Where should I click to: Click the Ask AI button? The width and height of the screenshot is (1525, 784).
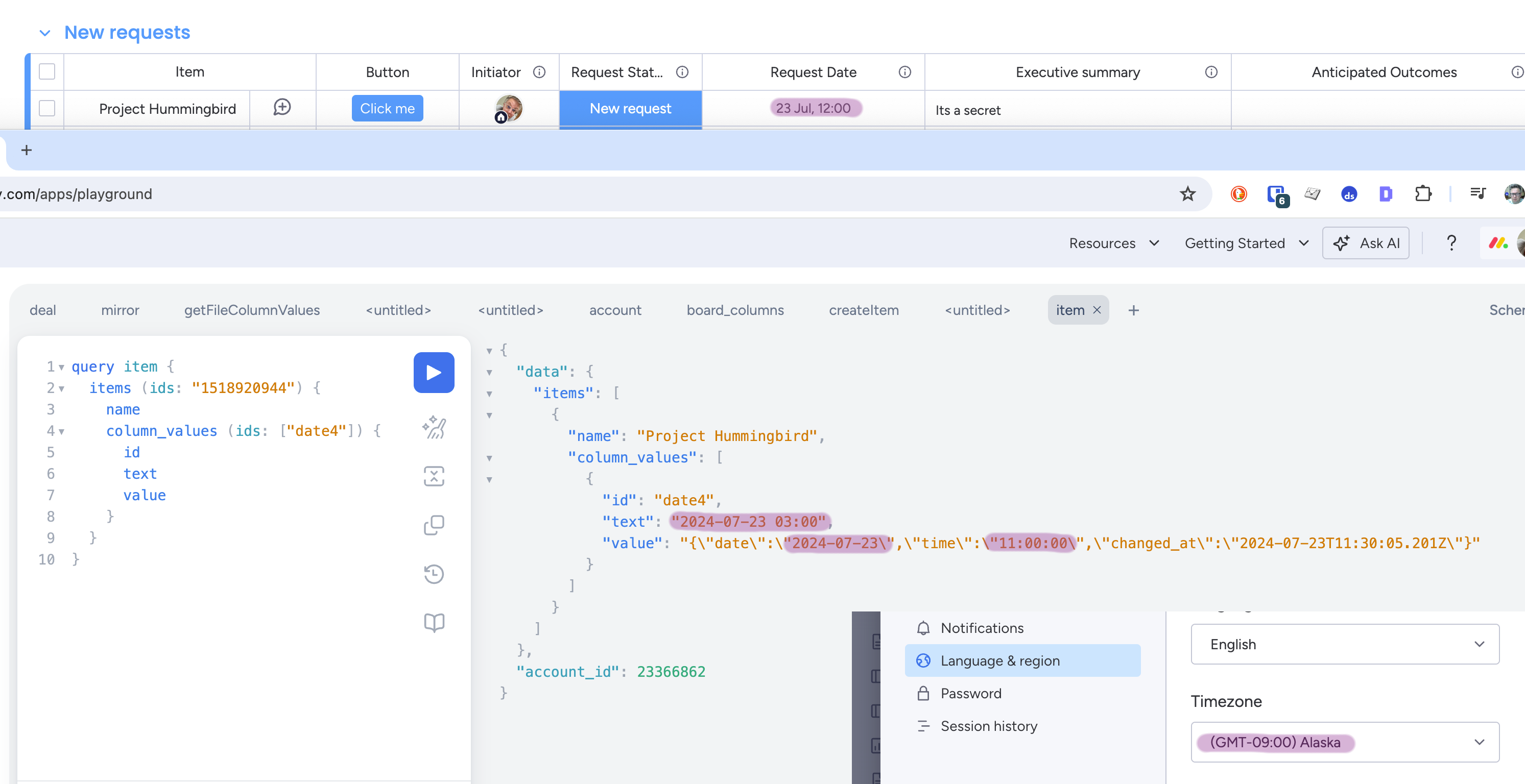point(1365,243)
